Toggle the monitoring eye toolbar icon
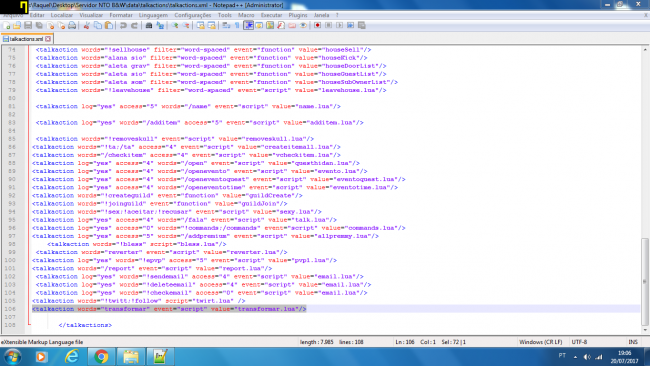The height and width of the screenshot is (366, 650). (x=303, y=26)
